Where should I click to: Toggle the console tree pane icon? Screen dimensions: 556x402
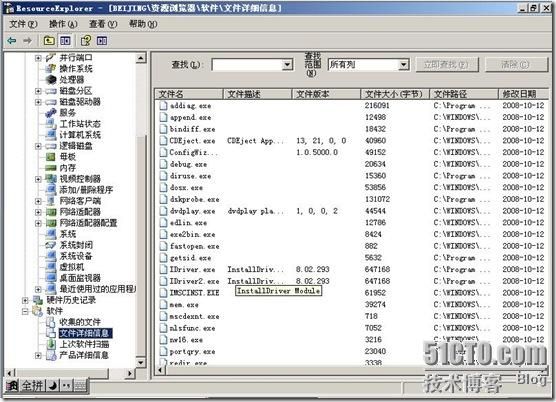coord(65,41)
